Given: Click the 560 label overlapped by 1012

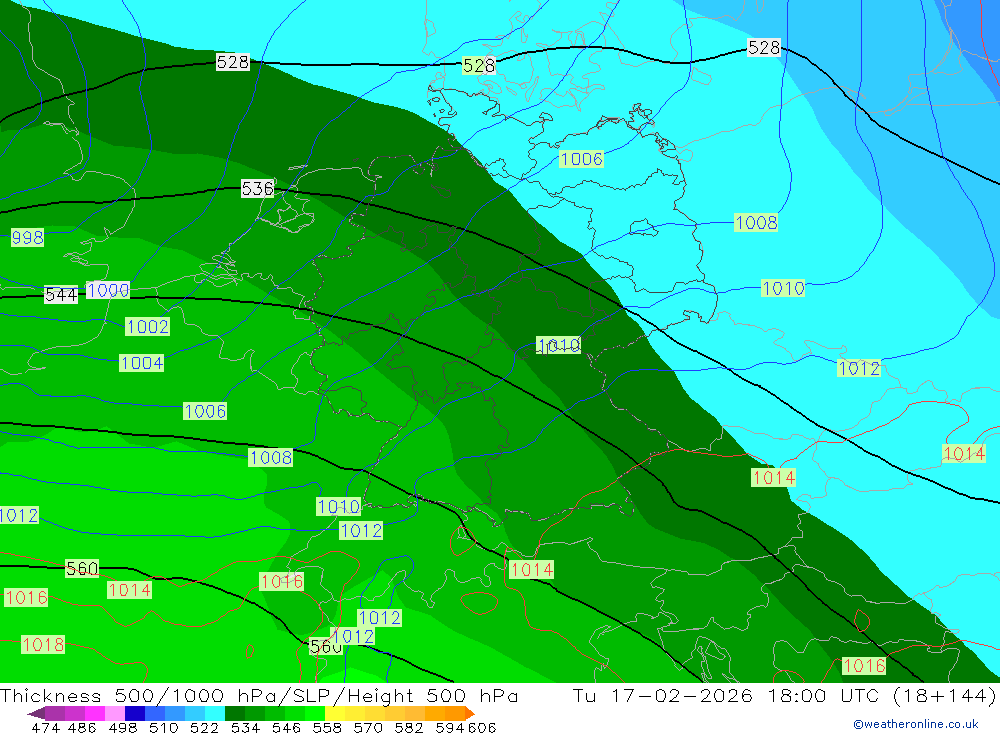Looking at the screenshot, I should tap(325, 646).
